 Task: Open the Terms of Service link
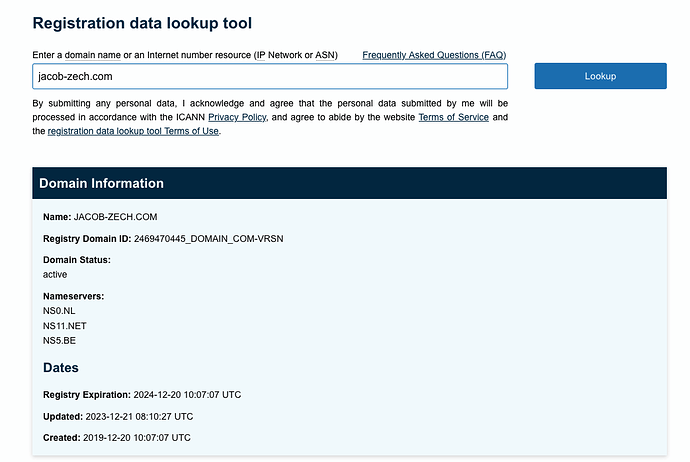pos(453,117)
